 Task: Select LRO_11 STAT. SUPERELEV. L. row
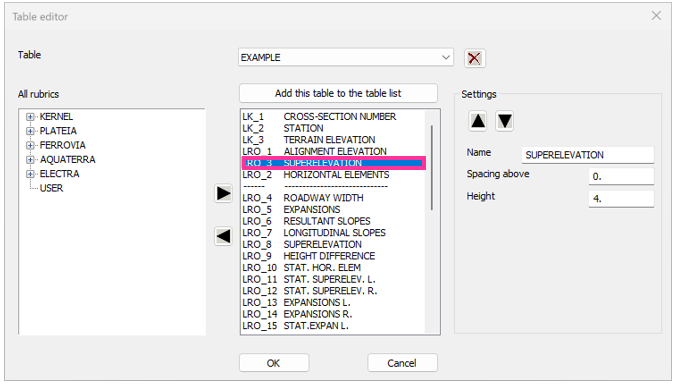pyautogui.click(x=333, y=279)
